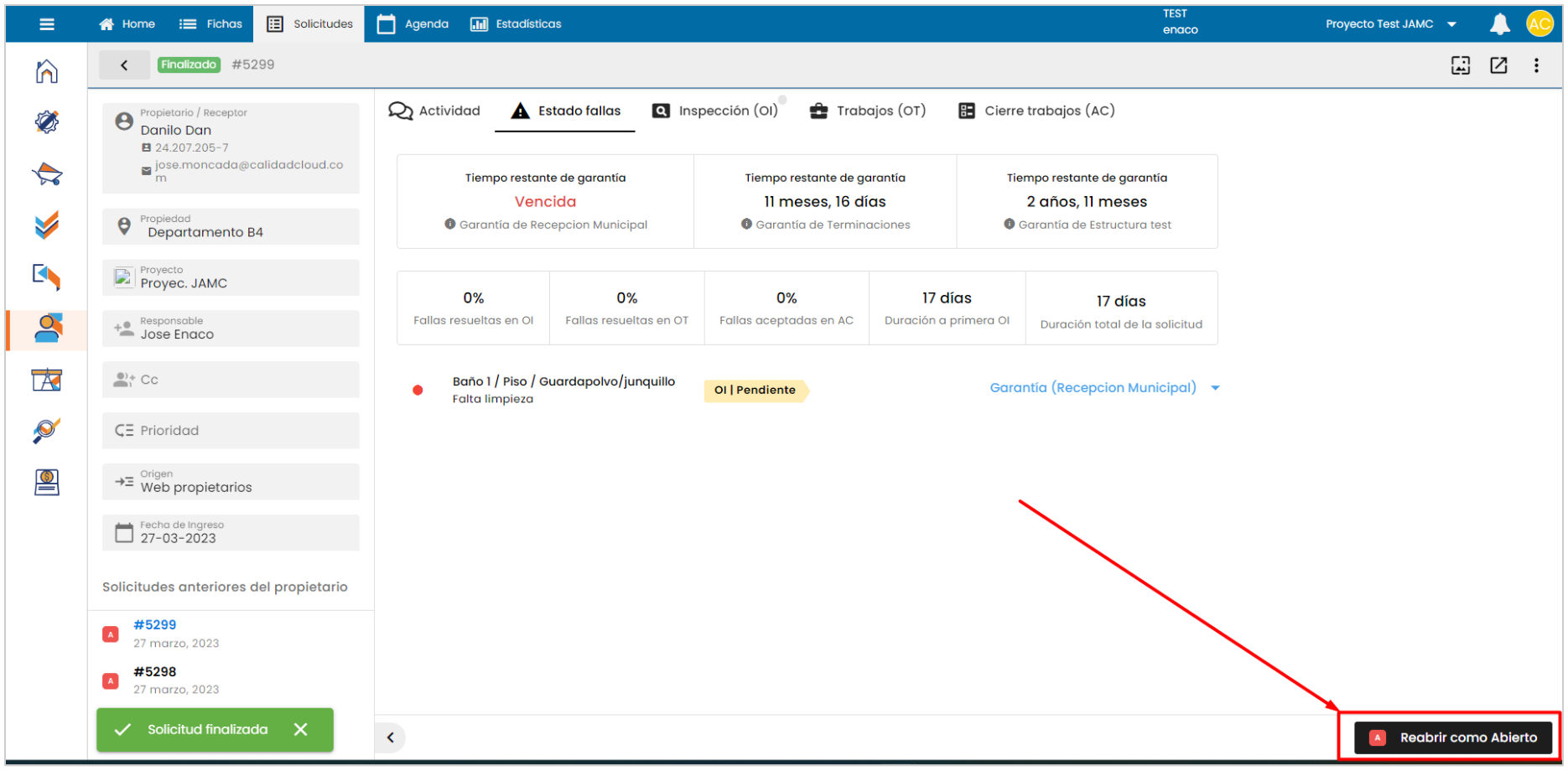
Task: Switch to Inspección (OI) tab
Action: coord(715,111)
